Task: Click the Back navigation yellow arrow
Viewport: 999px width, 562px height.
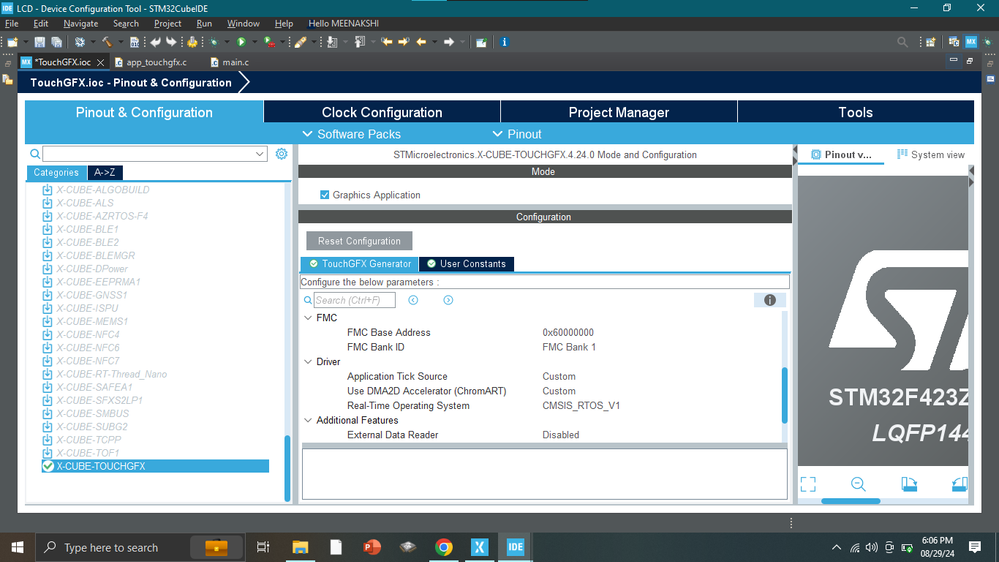Action: [421, 42]
